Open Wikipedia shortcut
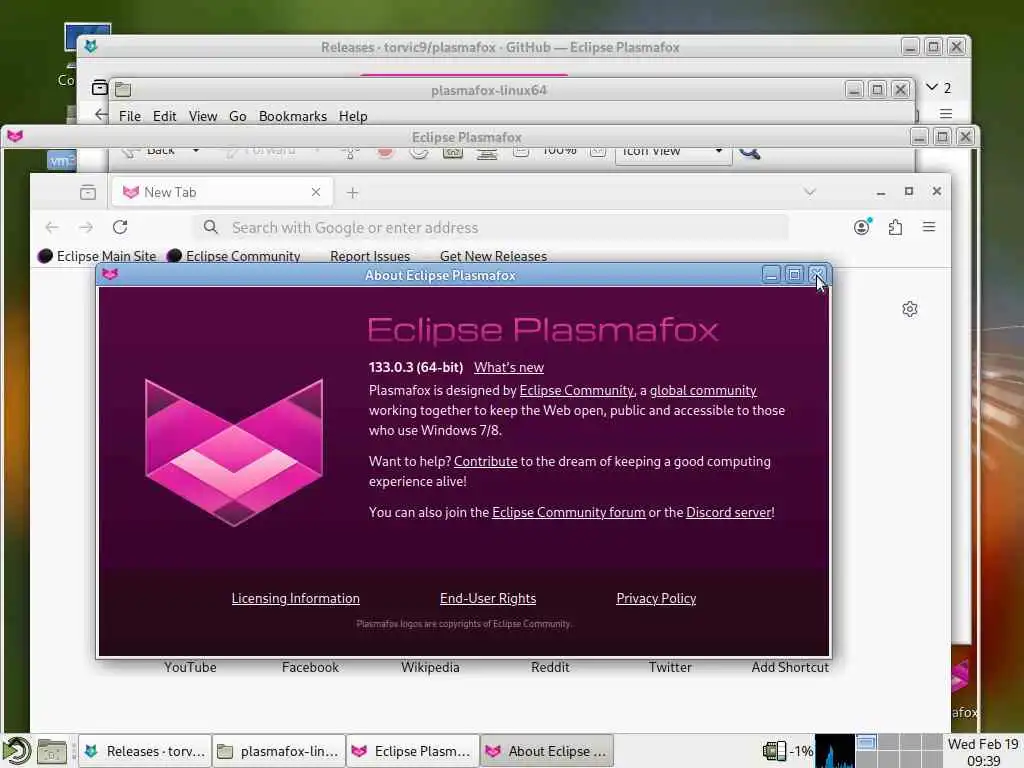The image size is (1024, 768). coord(430,667)
